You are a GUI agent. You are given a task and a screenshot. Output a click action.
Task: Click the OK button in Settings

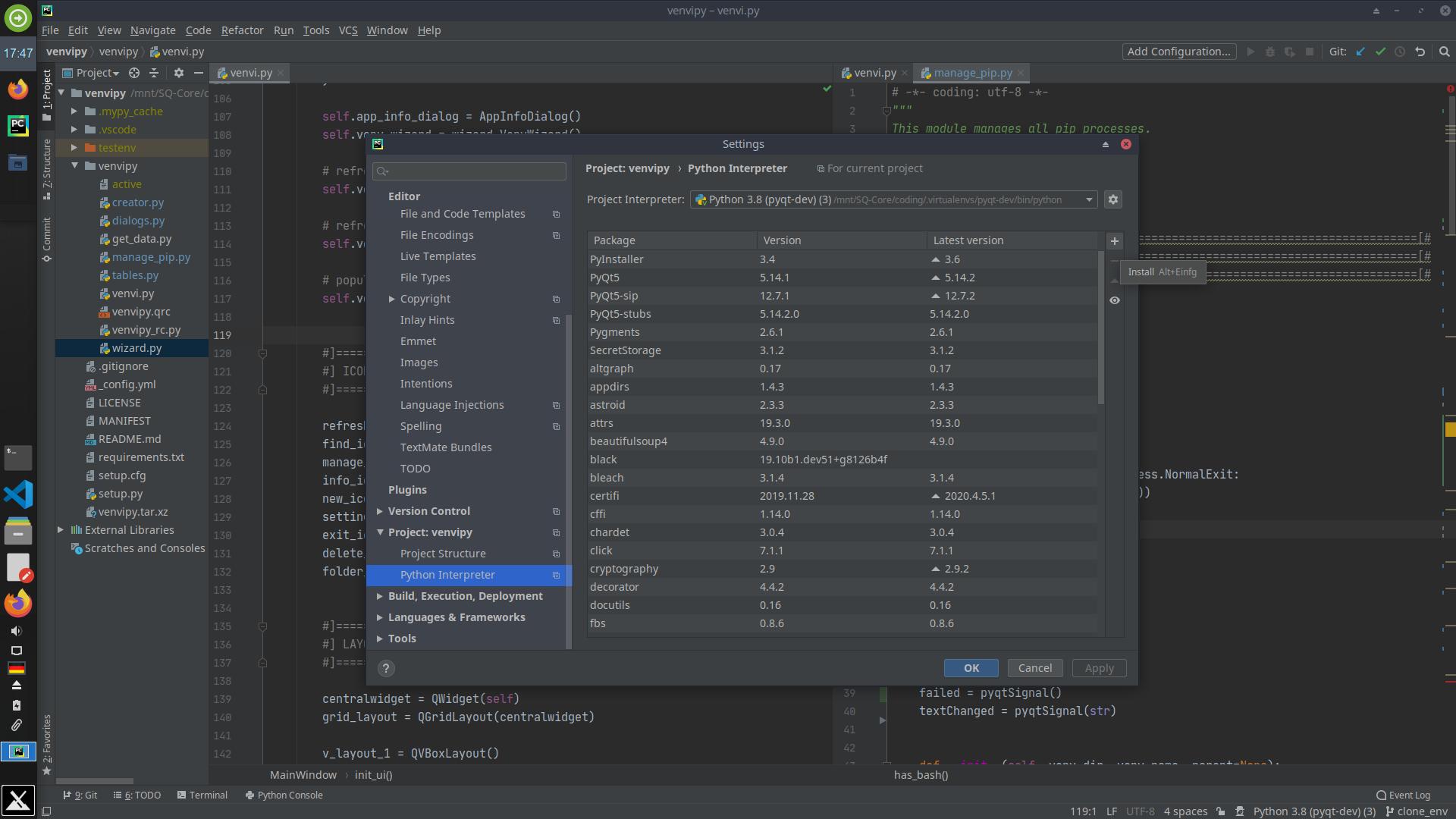click(971, 668)
